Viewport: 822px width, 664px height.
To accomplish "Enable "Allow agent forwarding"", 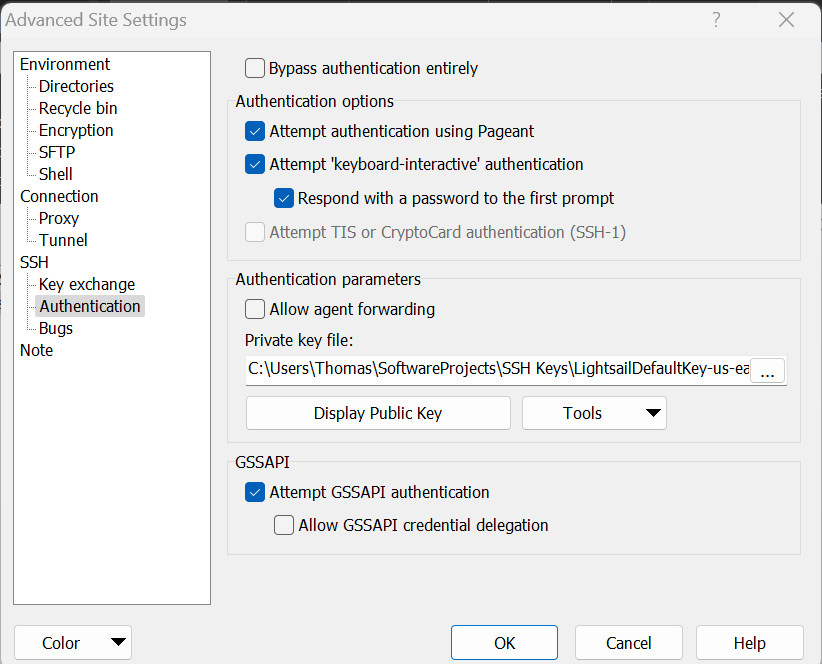I will point(254,309).
